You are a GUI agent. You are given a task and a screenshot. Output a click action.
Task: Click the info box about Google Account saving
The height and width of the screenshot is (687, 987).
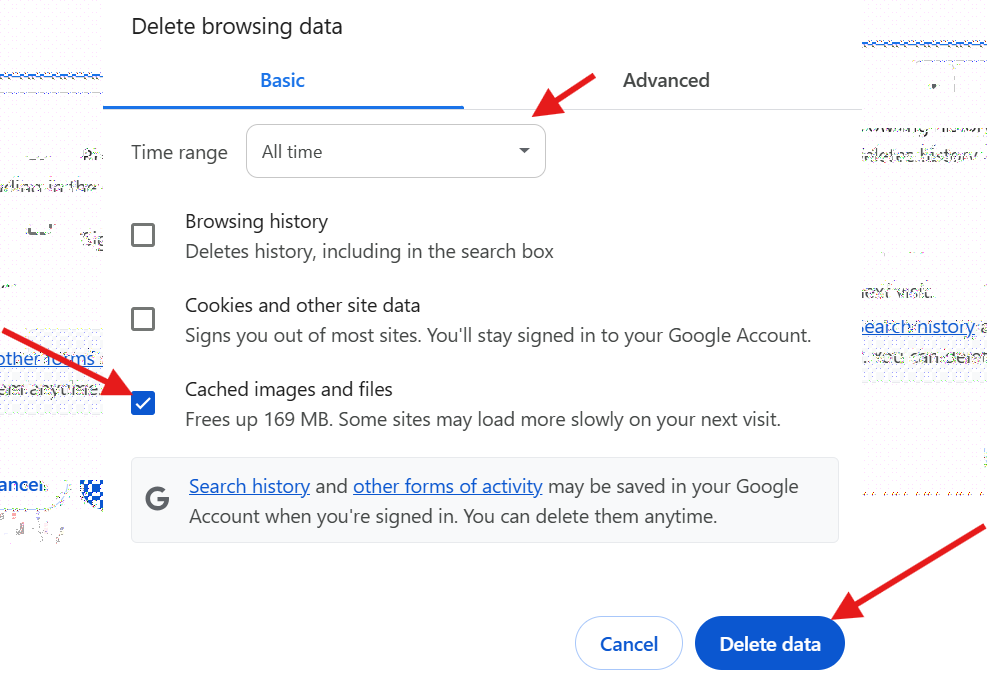[485, 500]
